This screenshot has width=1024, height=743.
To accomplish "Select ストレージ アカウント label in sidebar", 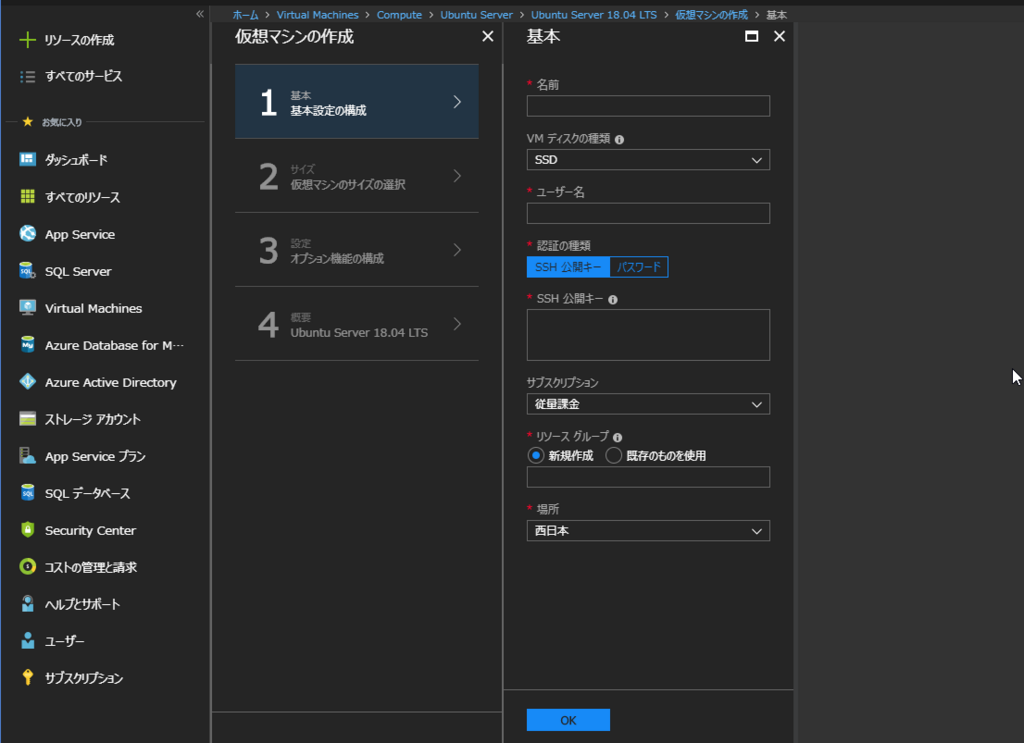I will [92, 419].
